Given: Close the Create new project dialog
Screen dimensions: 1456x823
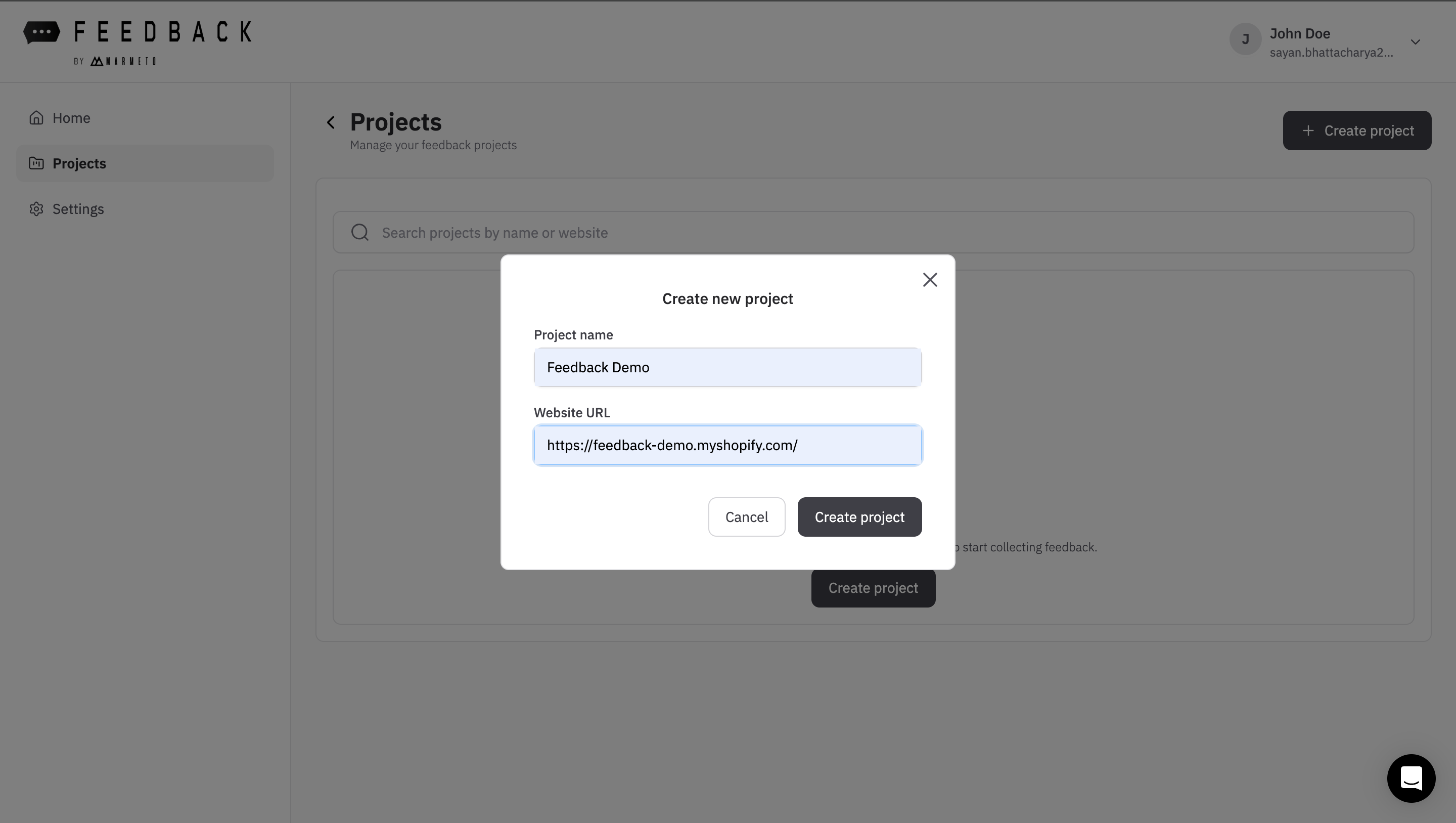Looking at the screenshot, I should click(x=930, y=279).
